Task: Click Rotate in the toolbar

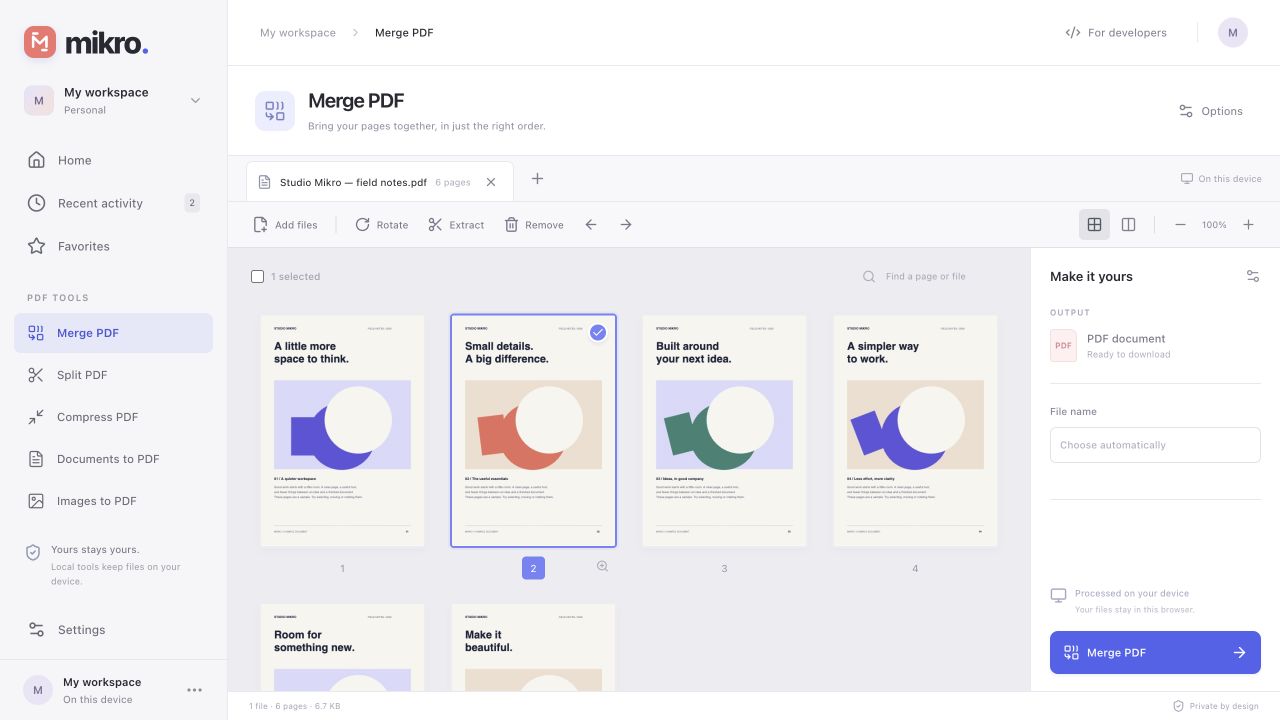Action: tap(382, 225)
